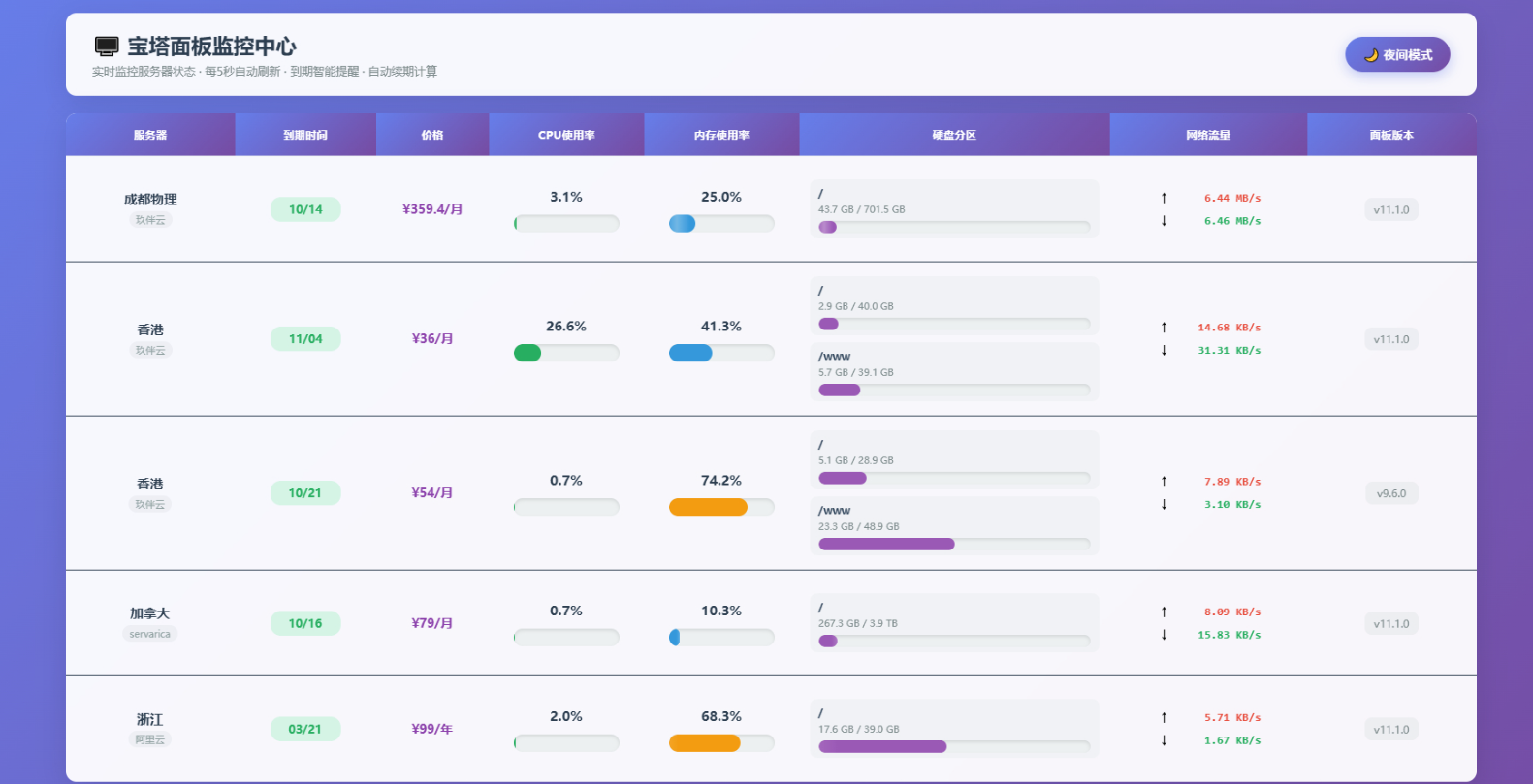Click the ¥359.4/月 price text

tap(432, 209)
